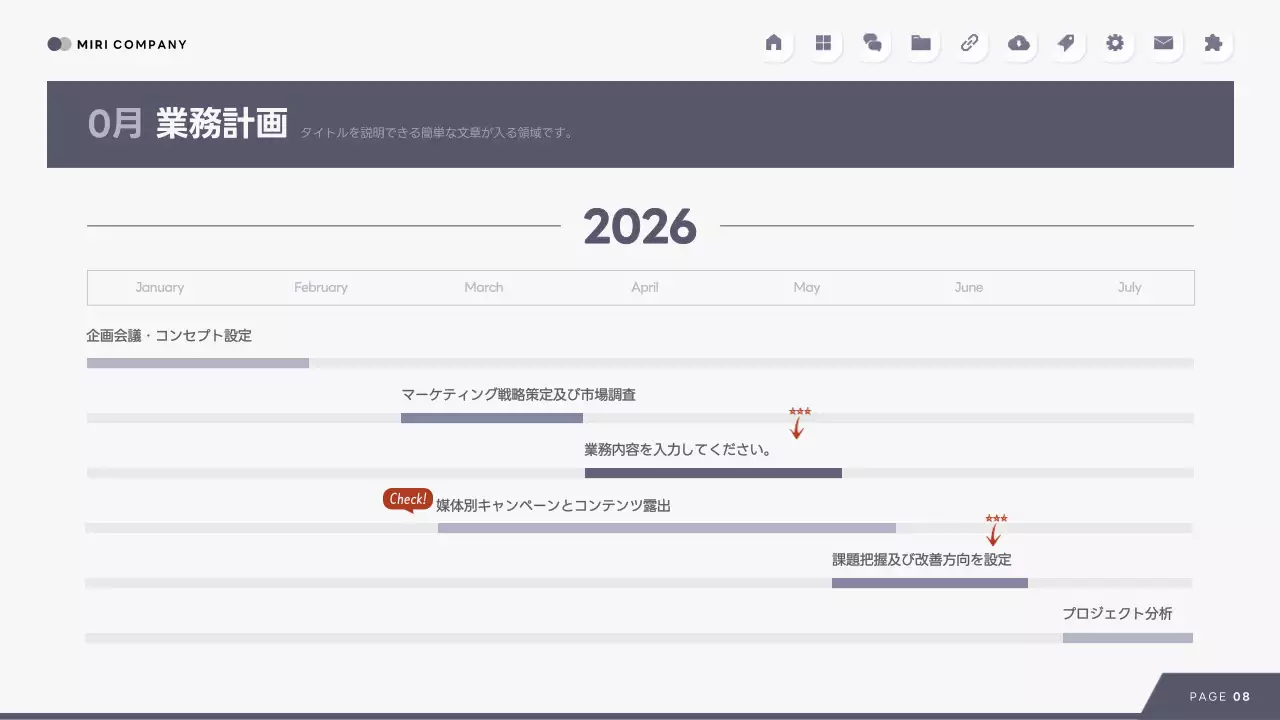Select the chat bubbles icon

tap(871, 43)
